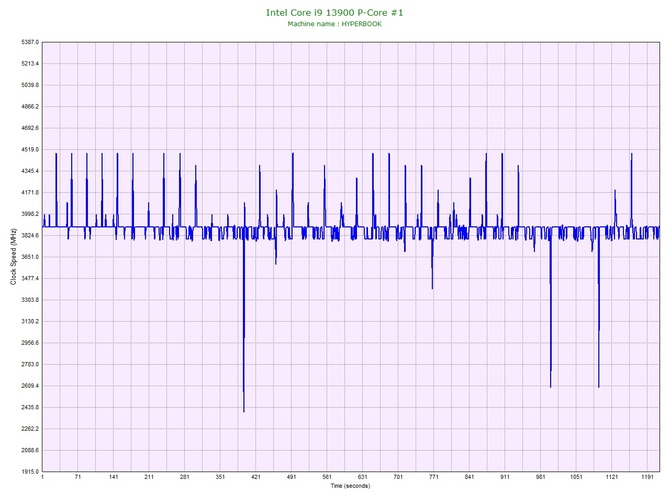Click the x-axis tick label 911
670x503 pixels.
[x=505, y=477]
